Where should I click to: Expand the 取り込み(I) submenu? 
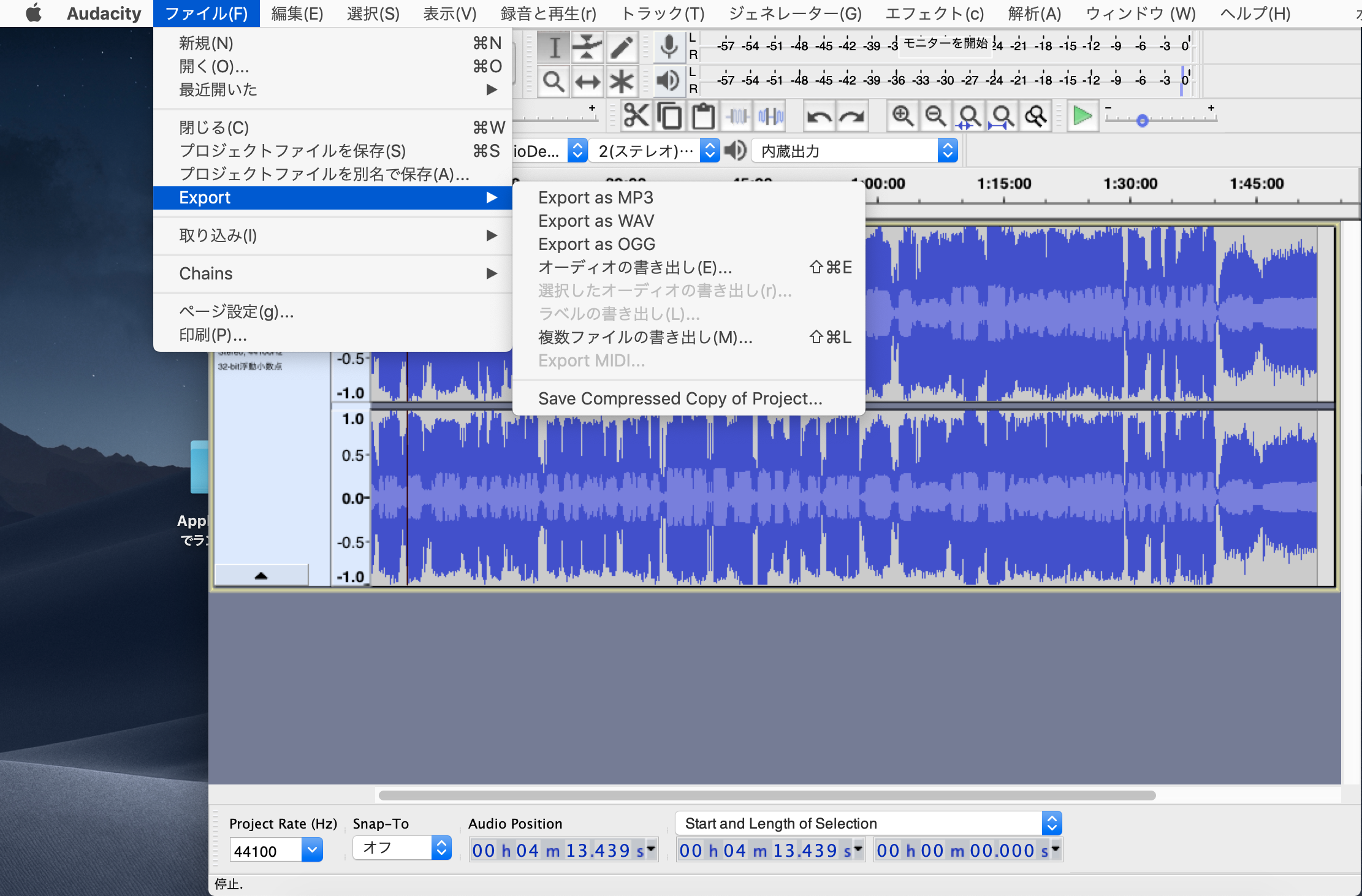(333, 235)
